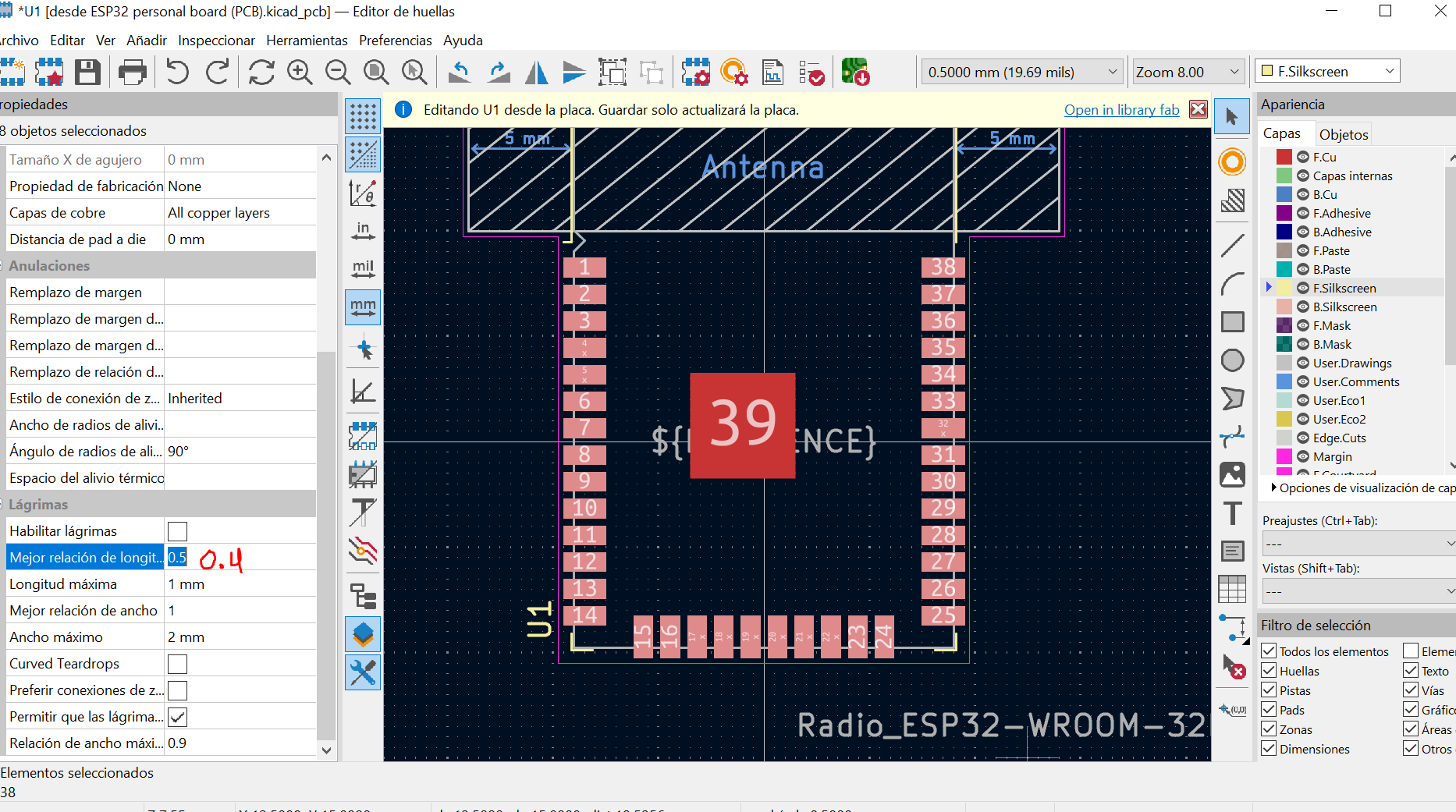Save the footprint with the floppy disk icon
This screenshot has width=1456, height=812.
(x=87, y=73)
